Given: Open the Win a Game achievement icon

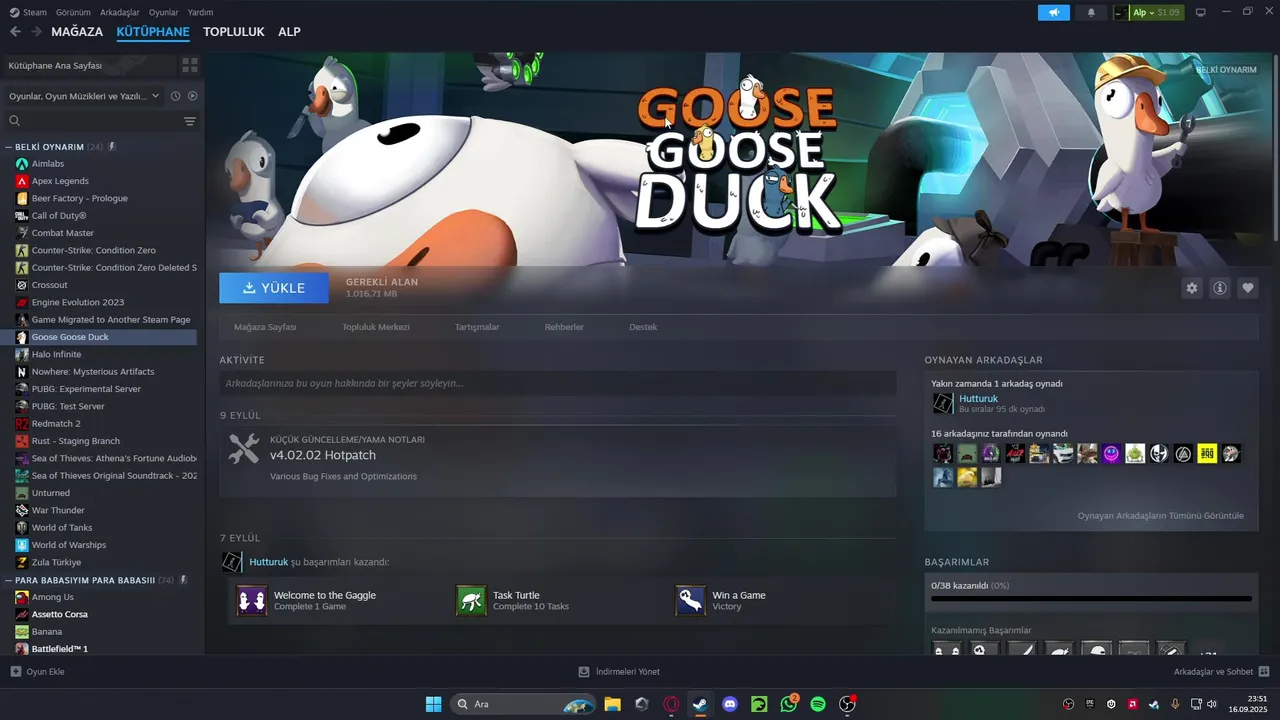Looking at the screenshot, I should click(691, 600).
